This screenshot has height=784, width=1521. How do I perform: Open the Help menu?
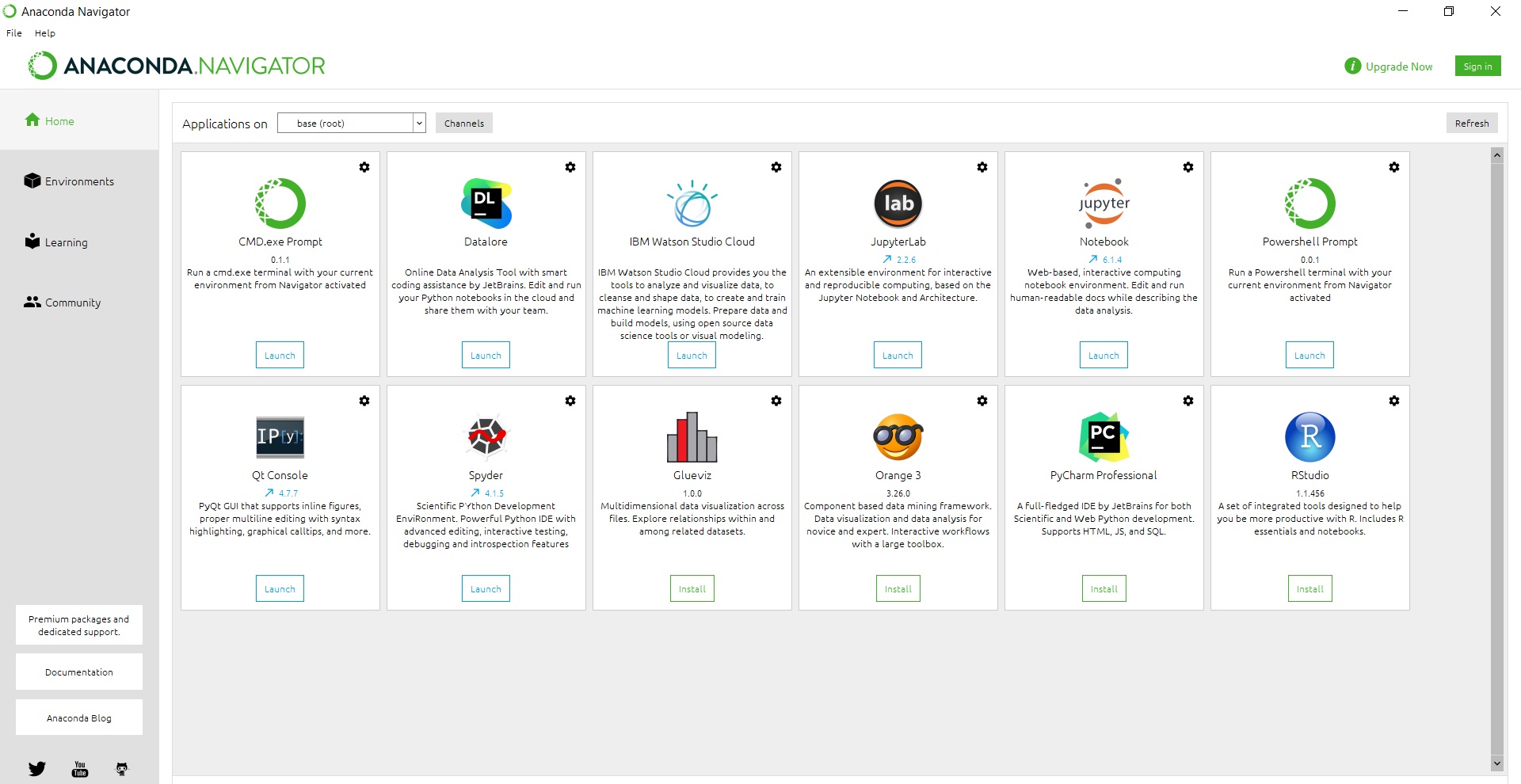point(45,33)
